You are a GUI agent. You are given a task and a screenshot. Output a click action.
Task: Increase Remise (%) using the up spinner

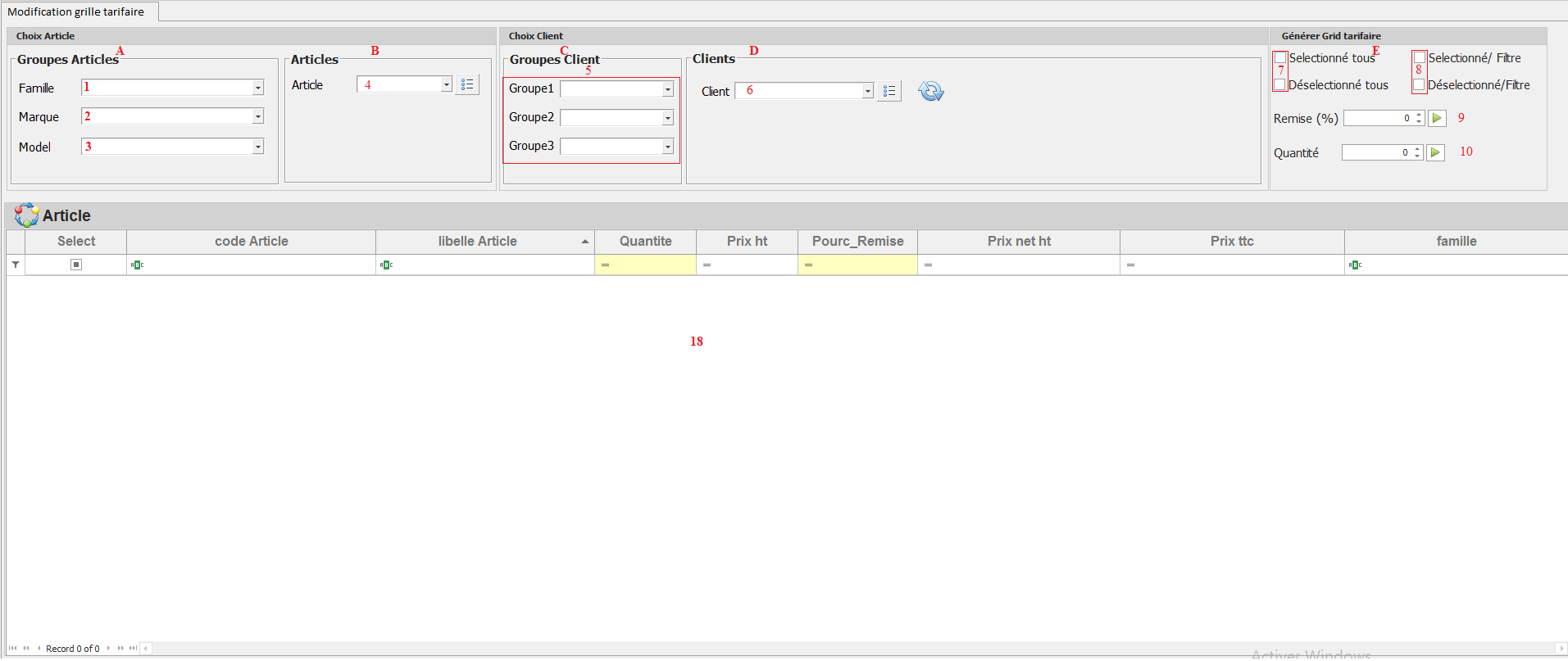pyautogui.click(x=1418, y=115)
